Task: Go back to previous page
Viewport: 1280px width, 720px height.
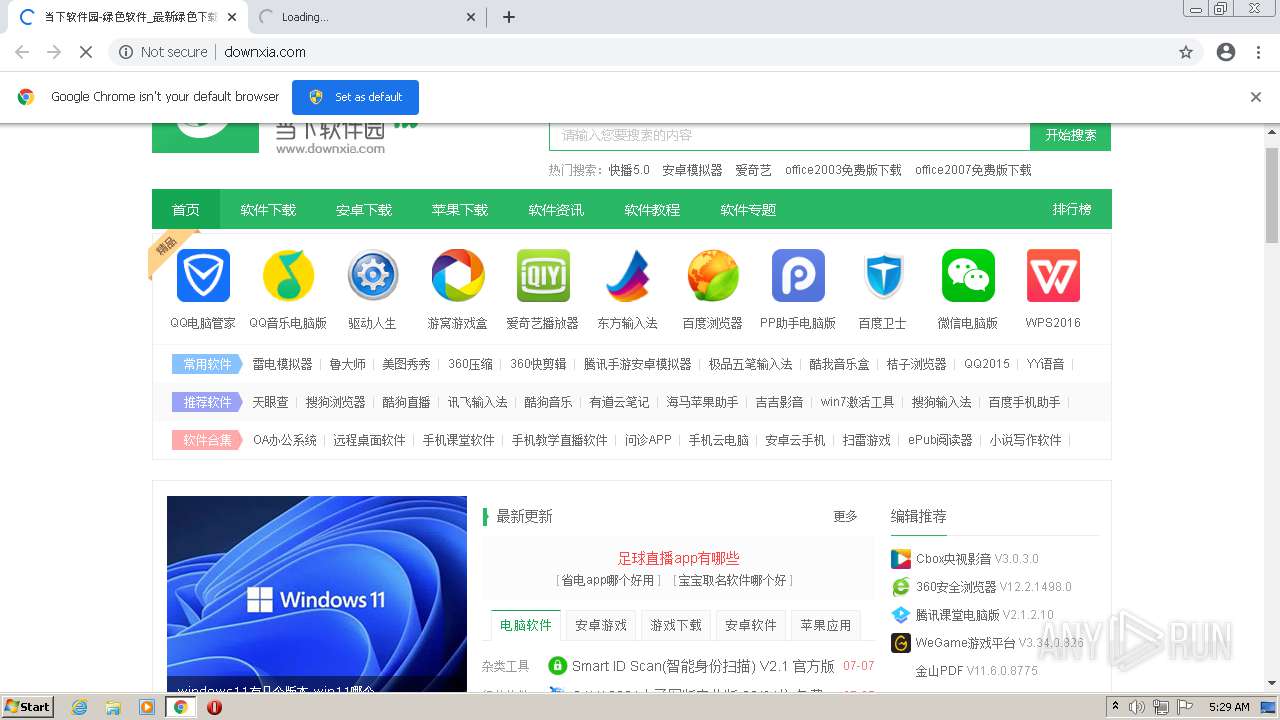Action: [x=22, y=52]
